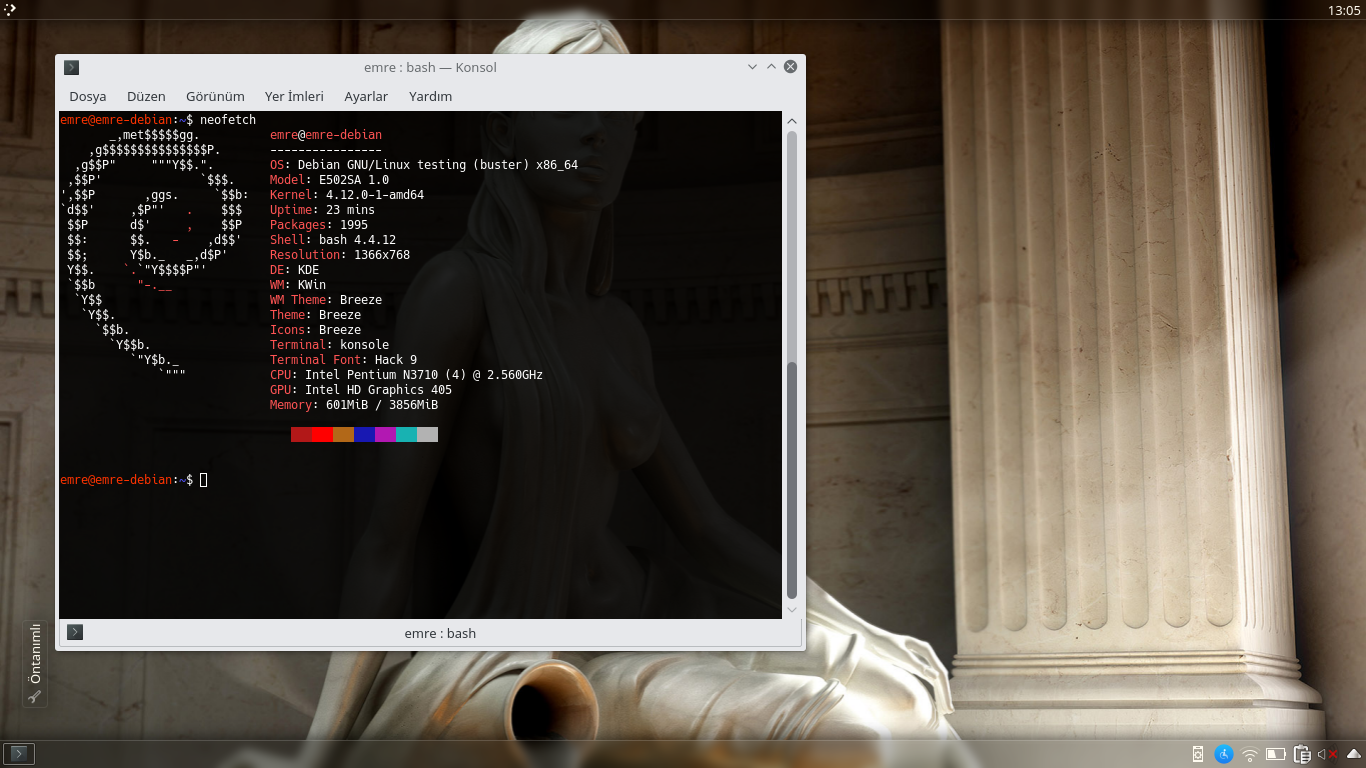The width and height of the screenshot is (1366, 768).
Task: Click the "Terminal Font: Hack 9" line
Action: (x=344, y=360)
